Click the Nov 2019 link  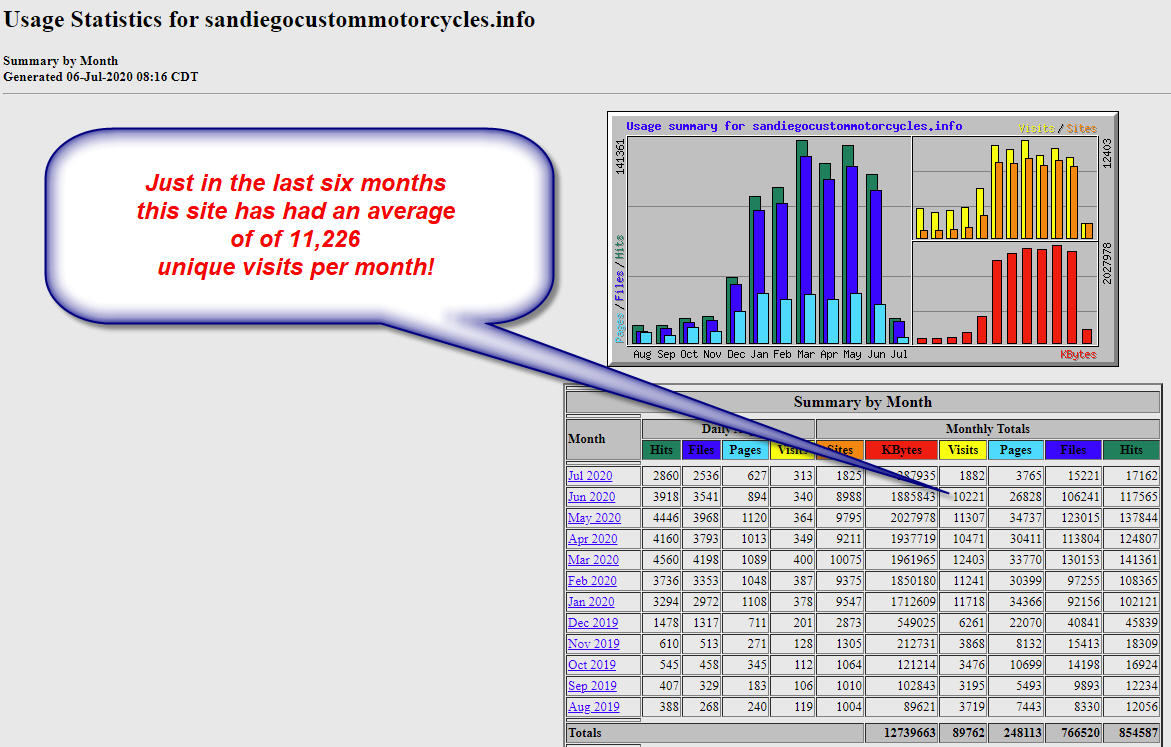pyautogui.click(x=593, y=644)
